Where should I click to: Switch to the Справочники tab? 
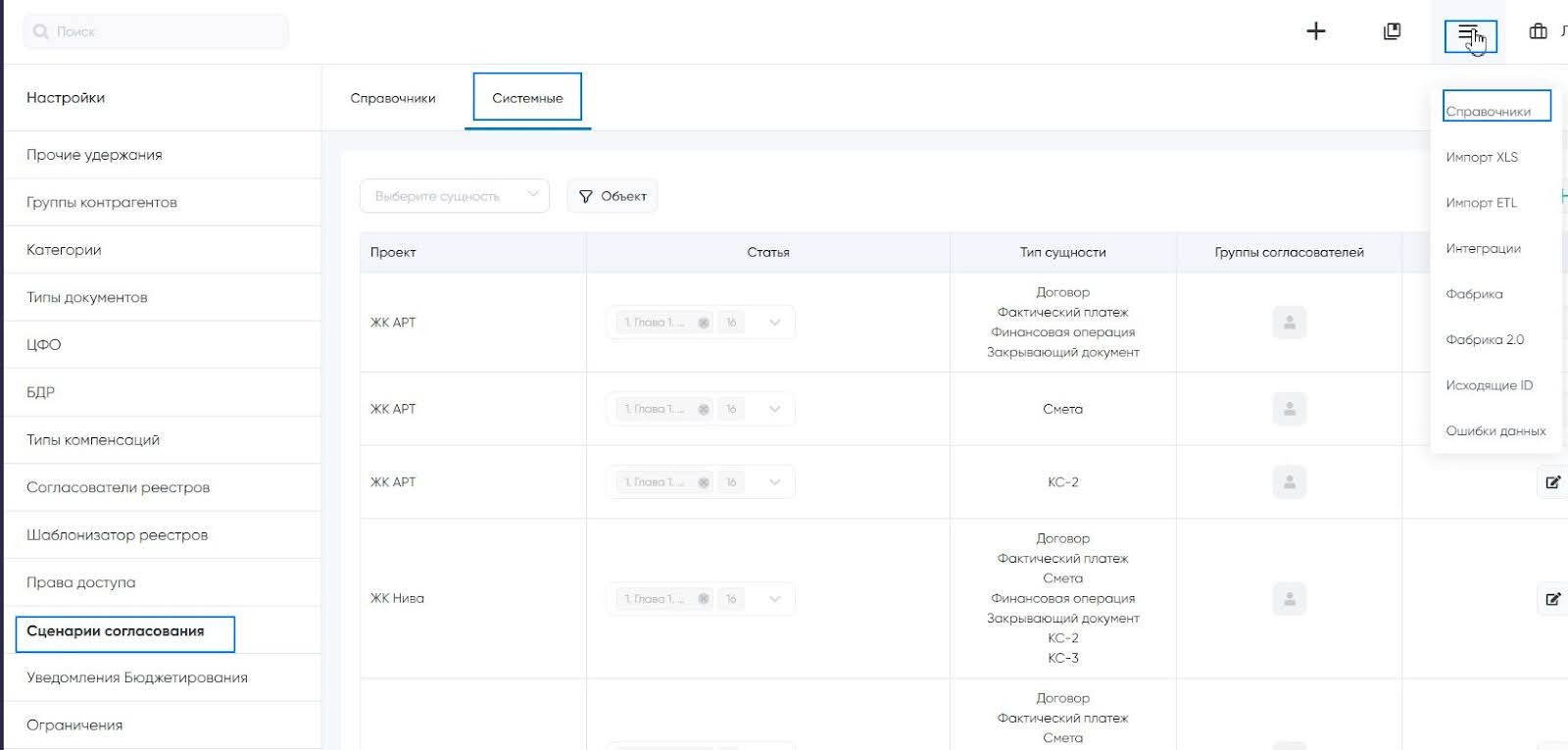pyautogui.click(x=393, y=98)
